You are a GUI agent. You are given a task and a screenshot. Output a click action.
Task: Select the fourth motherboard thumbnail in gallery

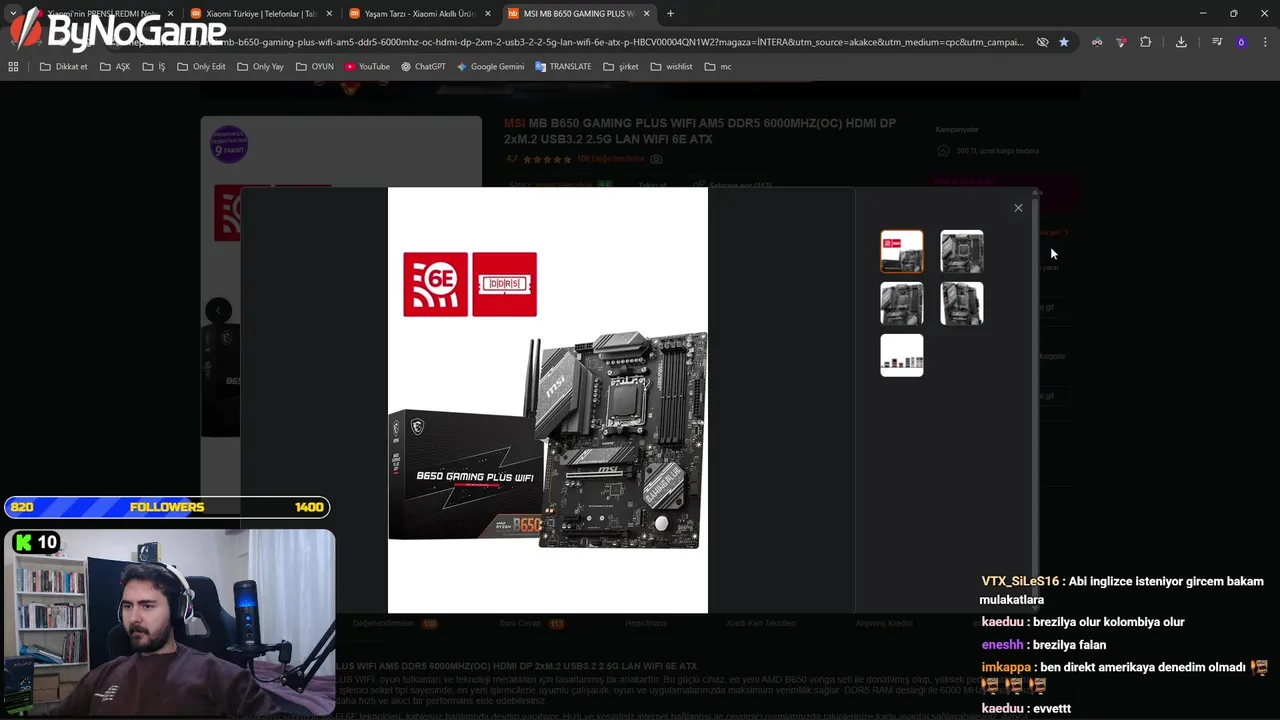pos(962,303)
